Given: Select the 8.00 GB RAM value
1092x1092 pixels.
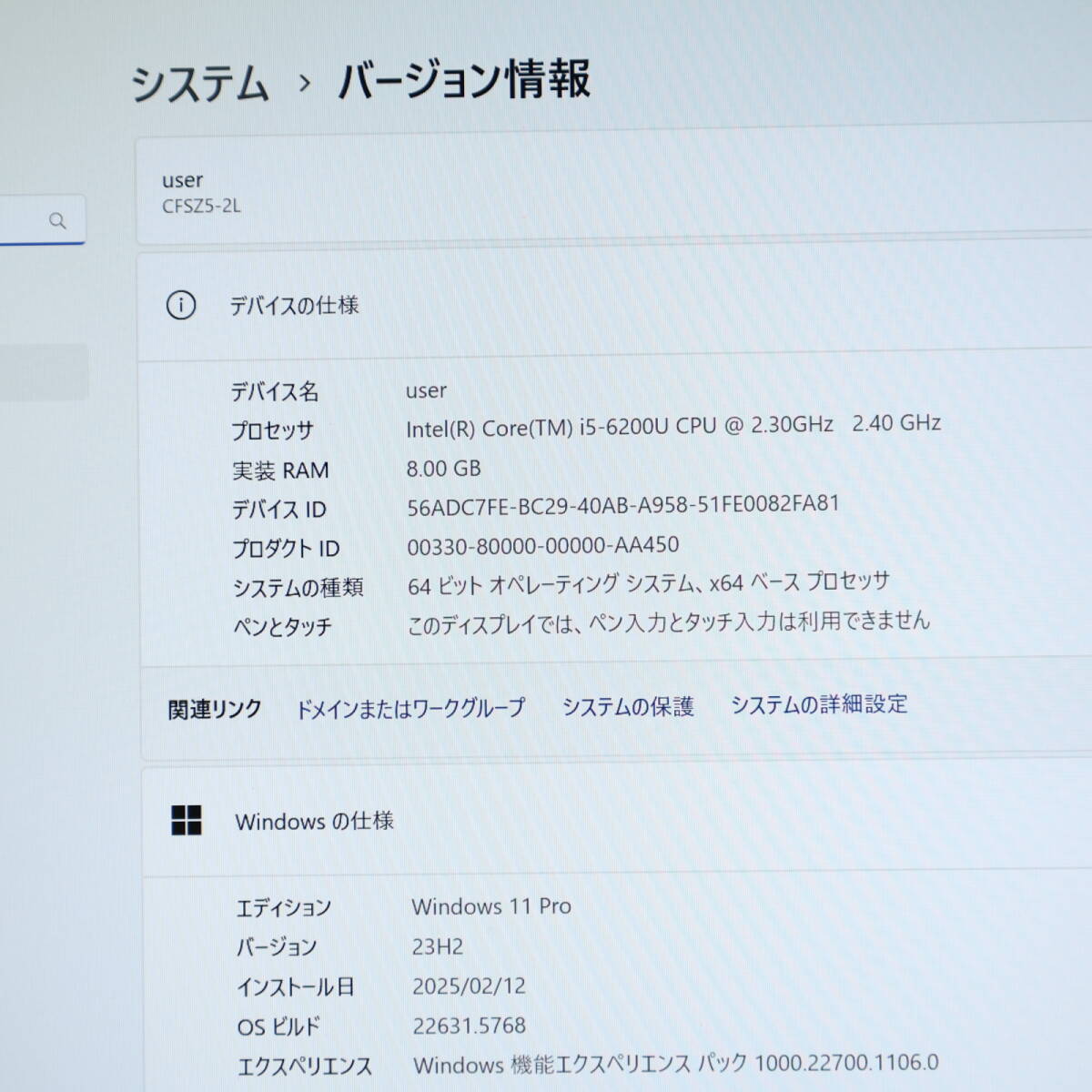Looking at the screenshot, I should [x=443, y=469].
